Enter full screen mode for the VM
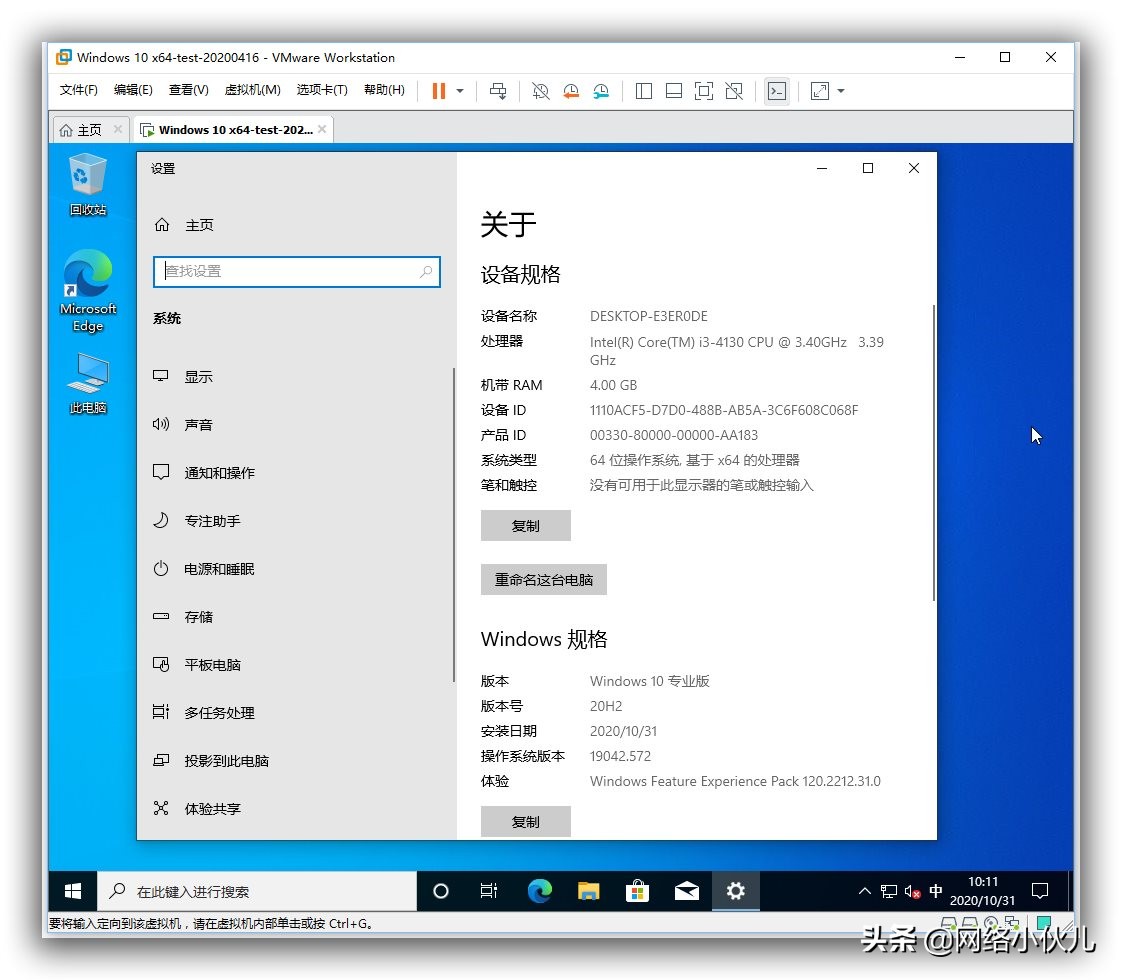The image size is (1122, 980). (704, 91)
